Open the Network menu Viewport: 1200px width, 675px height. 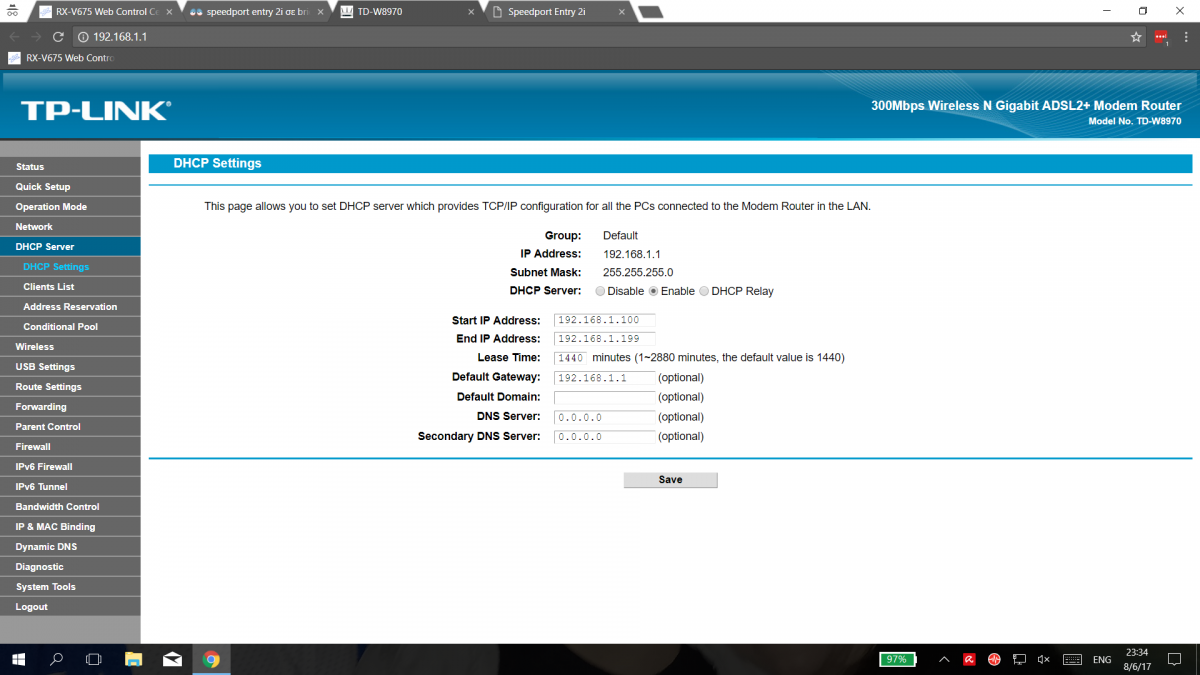click(x=70, y=227)
